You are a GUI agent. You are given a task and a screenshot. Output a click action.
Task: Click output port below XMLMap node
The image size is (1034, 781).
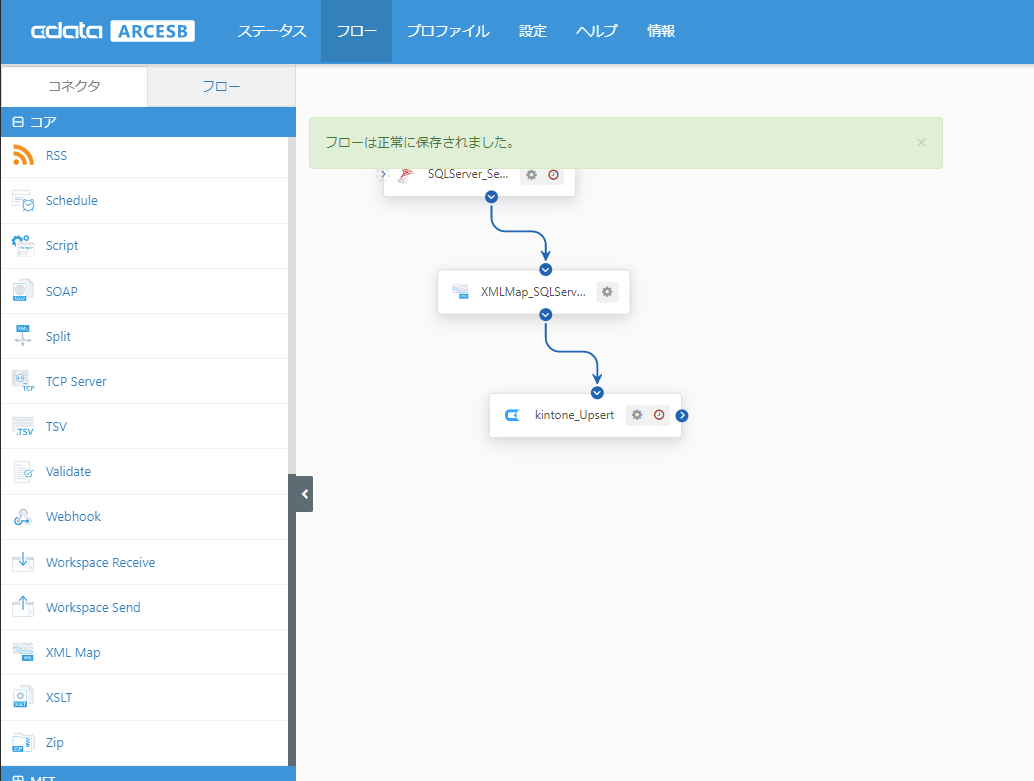(545, 315)
